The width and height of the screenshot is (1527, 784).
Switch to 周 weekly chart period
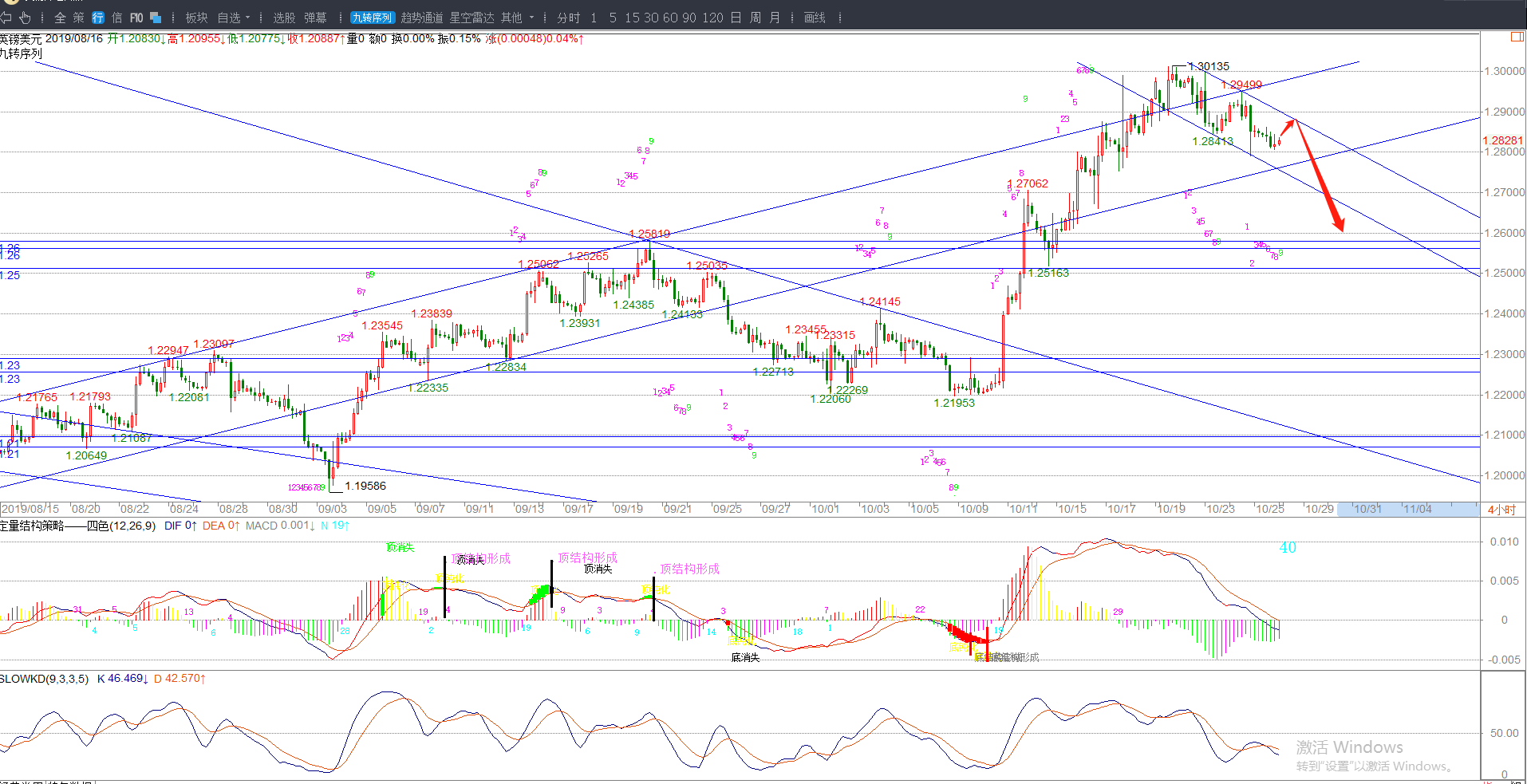pos(755,18)
